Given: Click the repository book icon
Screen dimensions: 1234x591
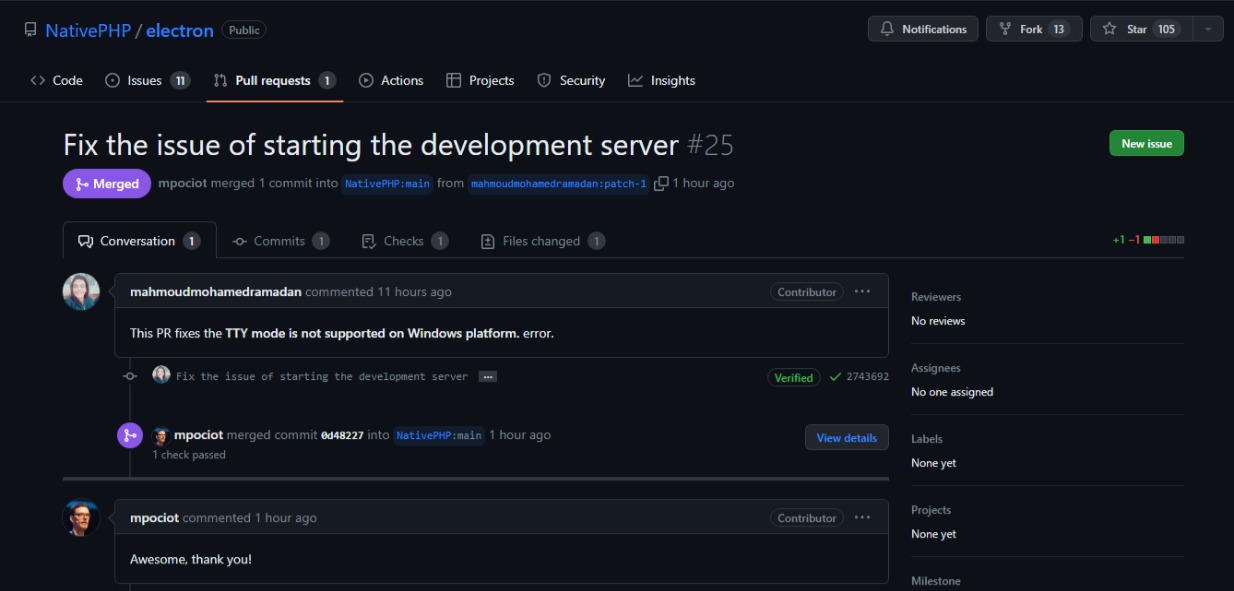Looking at the screenshot, I should tap(30, 30).
